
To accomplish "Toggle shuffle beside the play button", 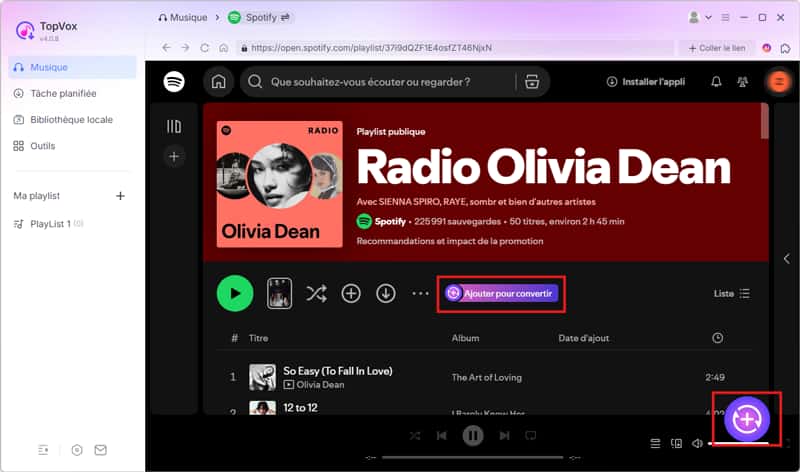I will (x=316, y=293).
